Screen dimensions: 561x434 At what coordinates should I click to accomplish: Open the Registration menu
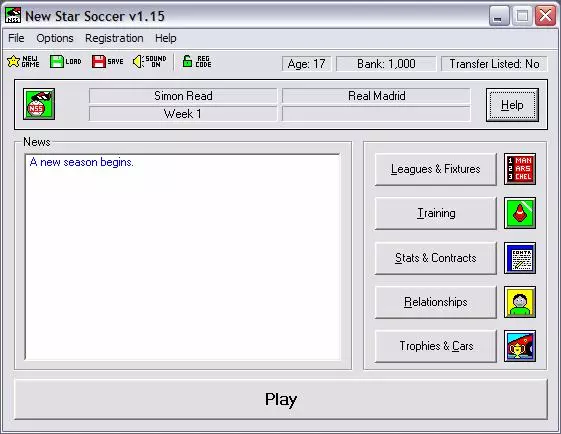point(114,38)
